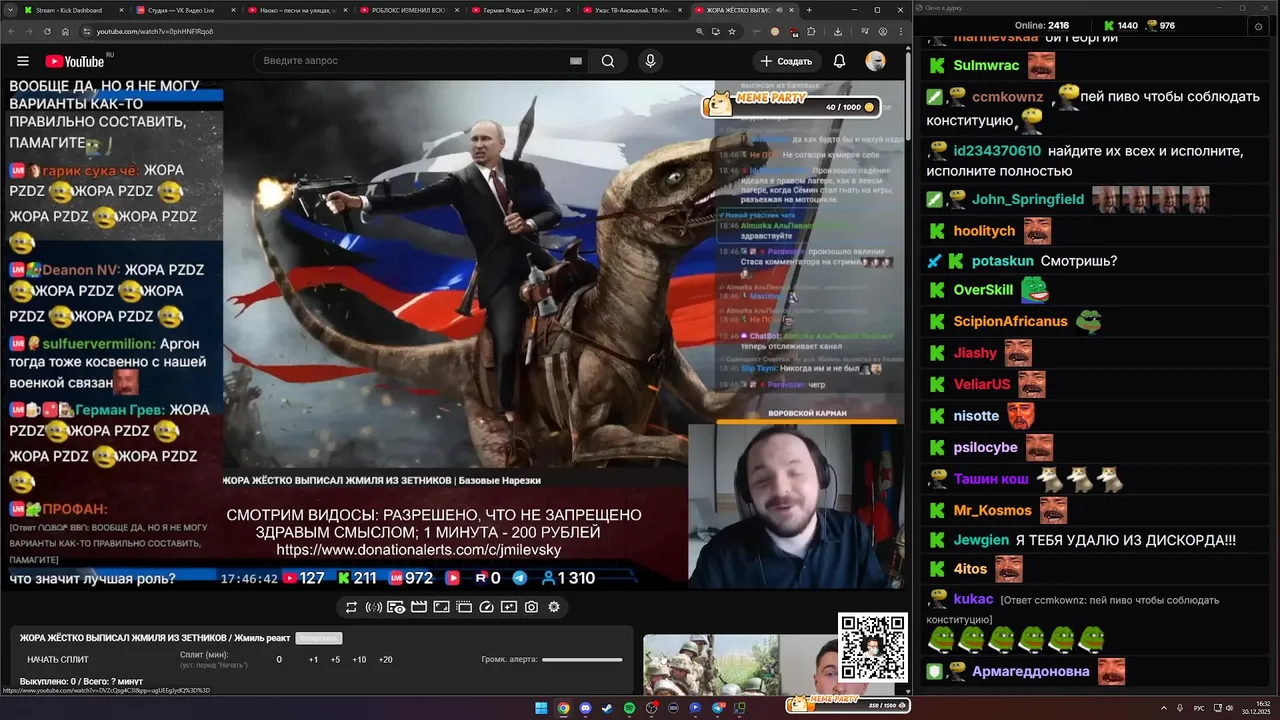The height and width of the screenshot is (720, 1280).
Task: Click the eye preview icon in player toolbar
Action: pyautogui.click(x=396, y=607)
